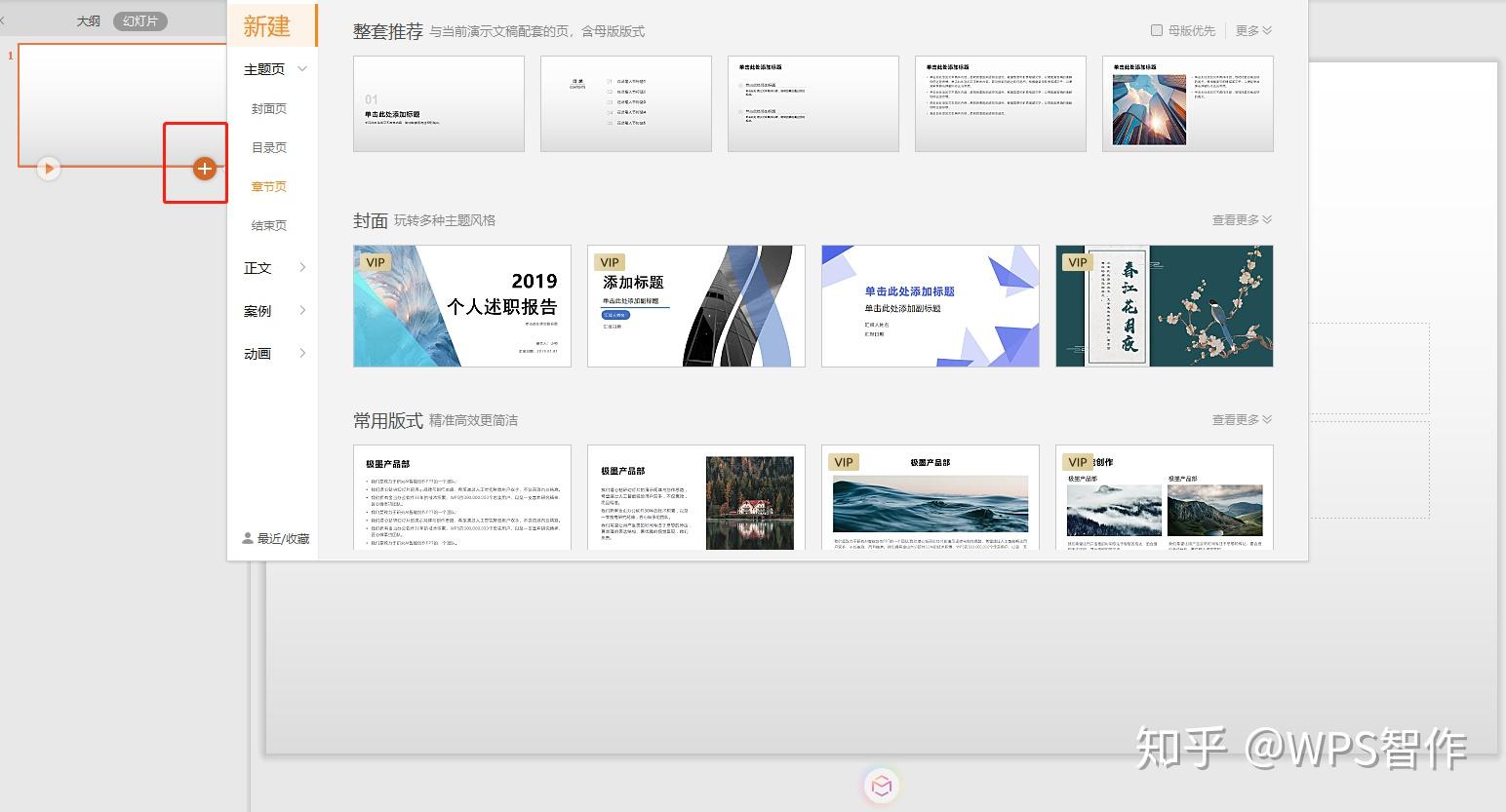Select the 添加标题 VIP cover template
The width and height of the screenshot is (1506, 812).
tap(696, 306)
